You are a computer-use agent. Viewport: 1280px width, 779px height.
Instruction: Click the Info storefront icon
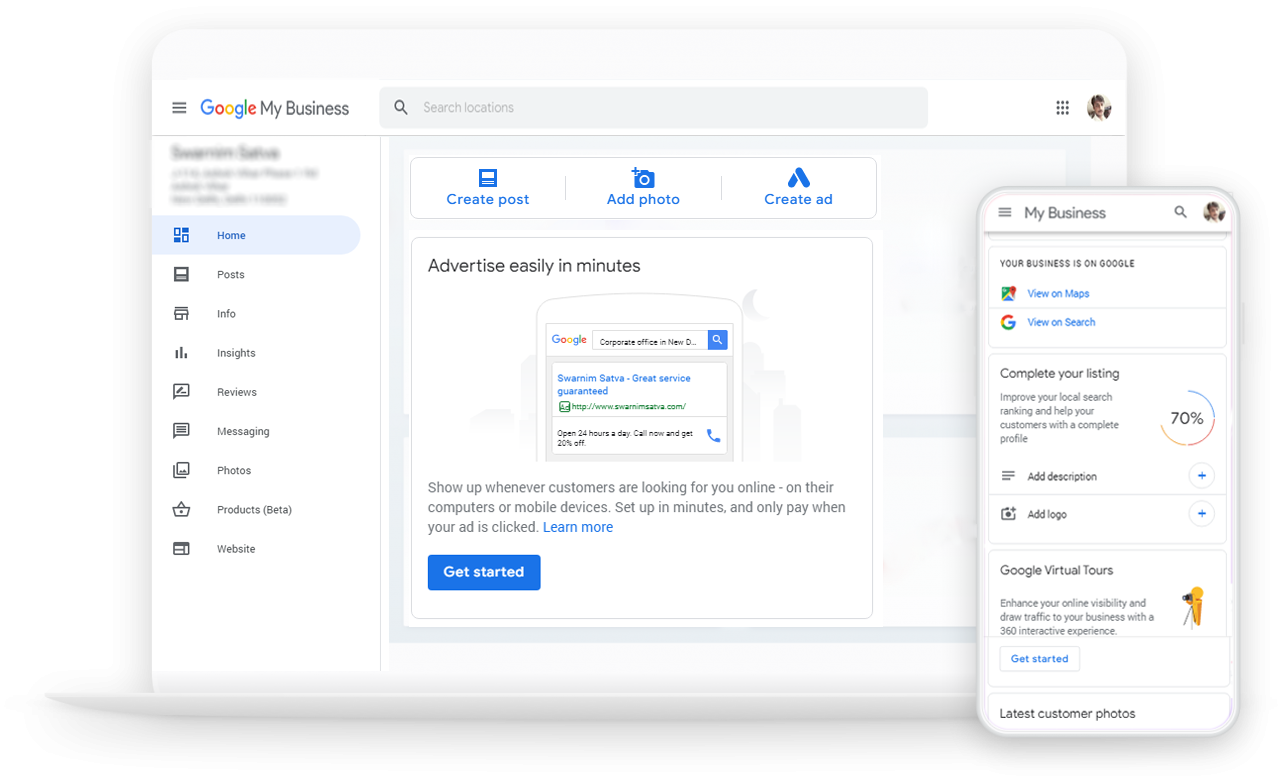[181, 313]
